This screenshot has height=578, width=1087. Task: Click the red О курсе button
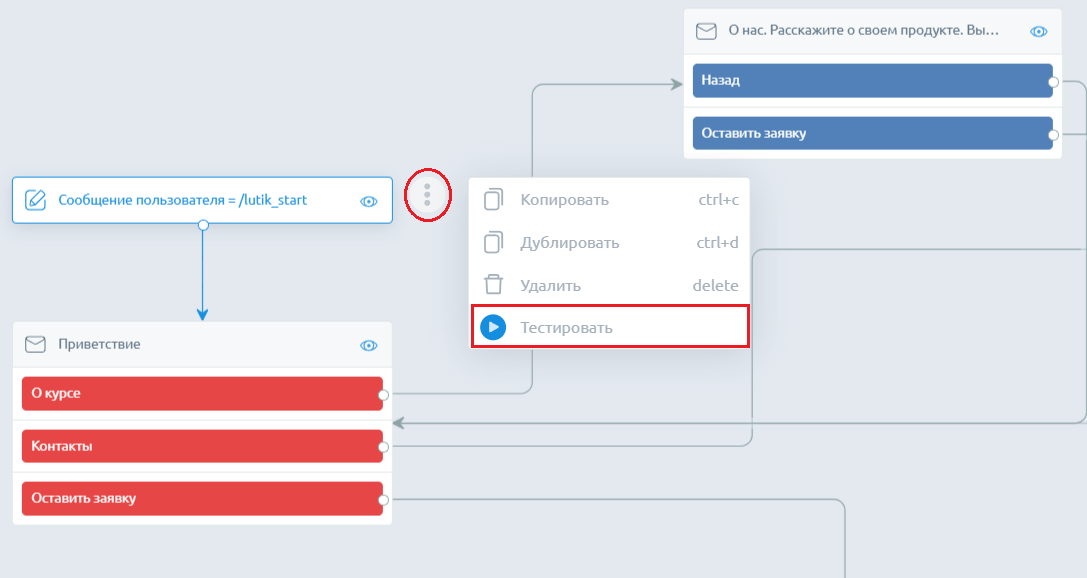click(x=201, y=393)
